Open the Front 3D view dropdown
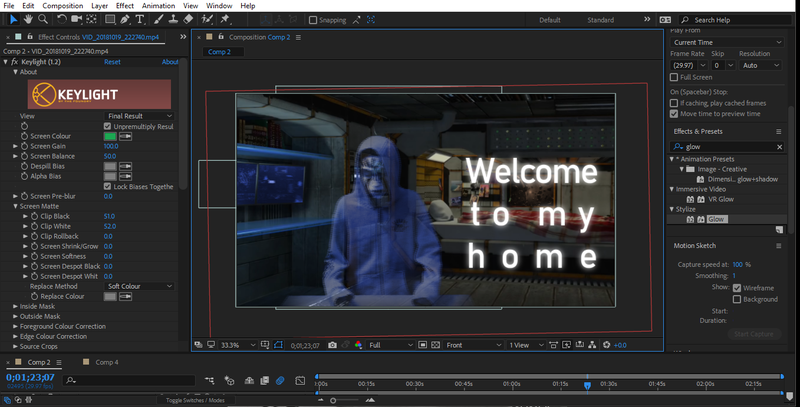This screenshot has width=800, height=407. pos(474,345)
